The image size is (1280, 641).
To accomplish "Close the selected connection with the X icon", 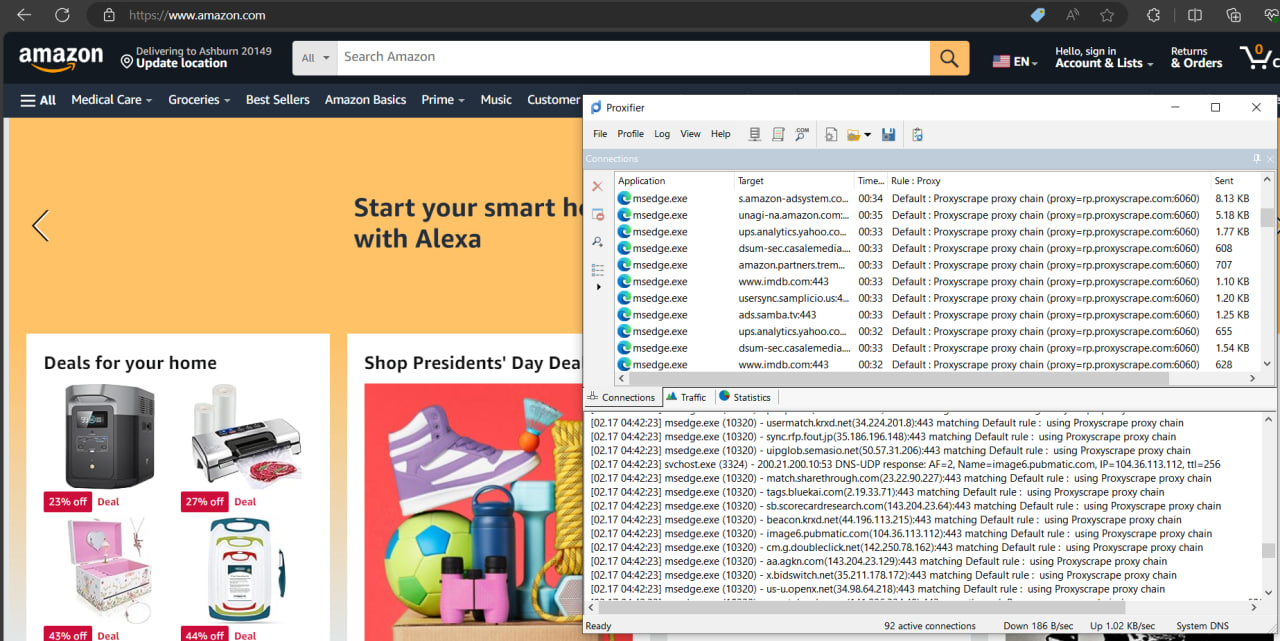I will [597, 186].
